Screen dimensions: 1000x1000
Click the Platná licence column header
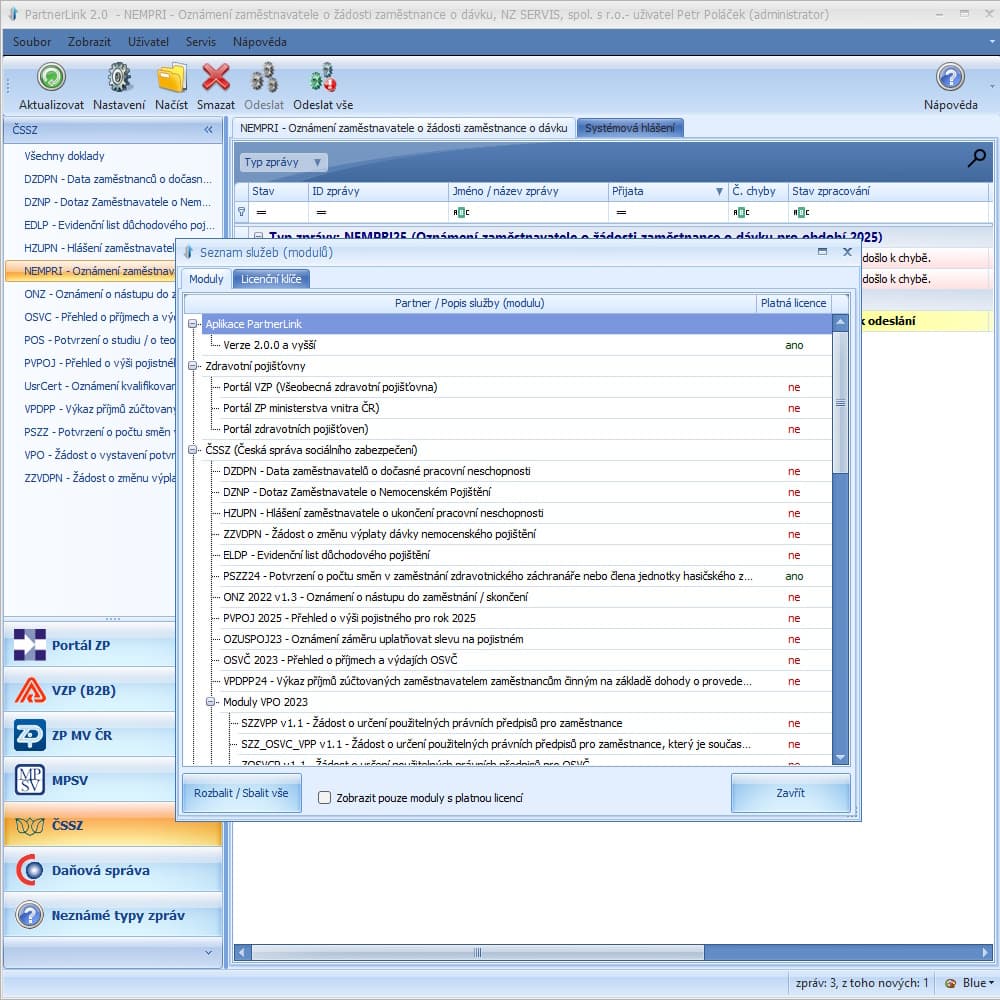[793, 303]
